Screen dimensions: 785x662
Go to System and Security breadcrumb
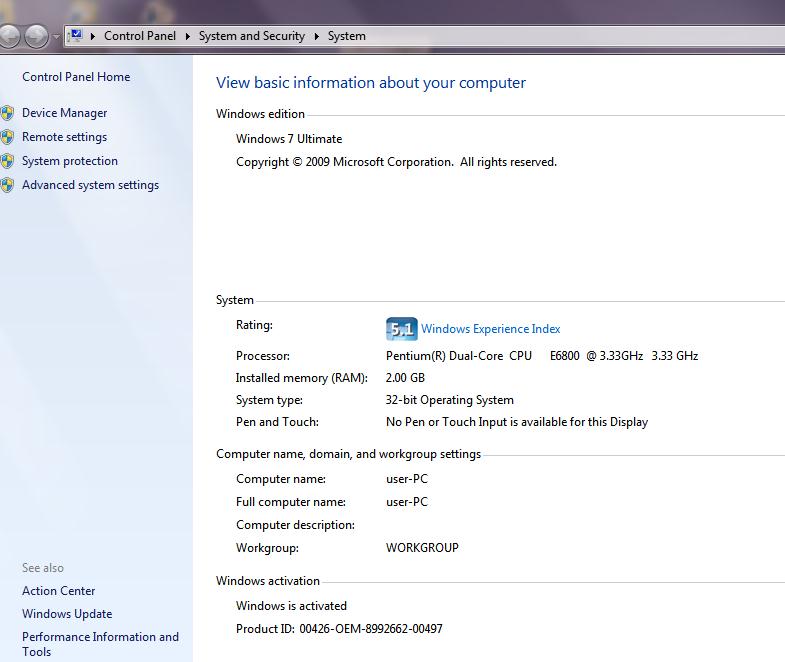coord(251,36)
